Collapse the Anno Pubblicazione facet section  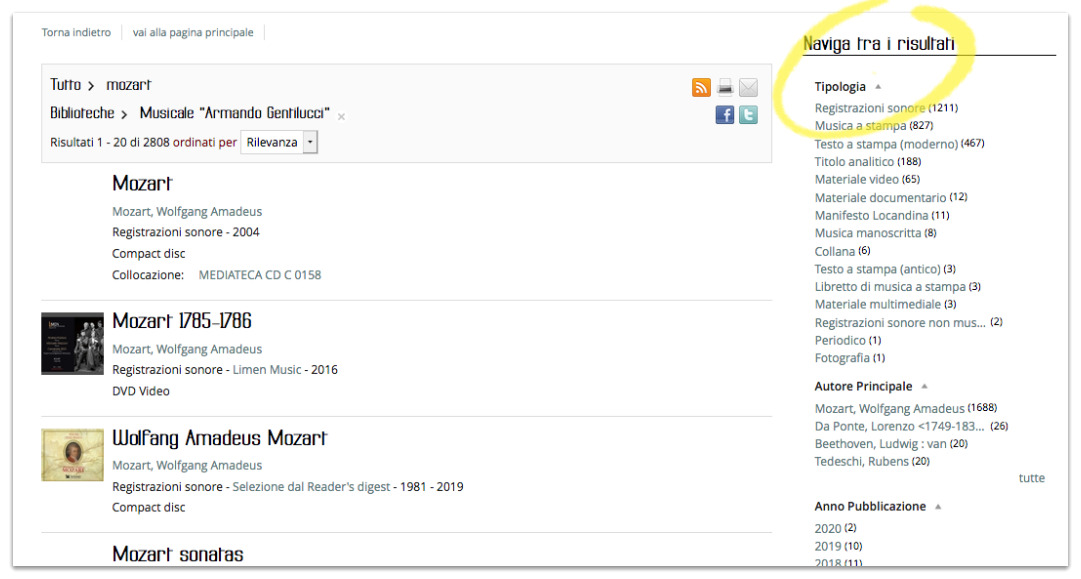click(938, 507)
